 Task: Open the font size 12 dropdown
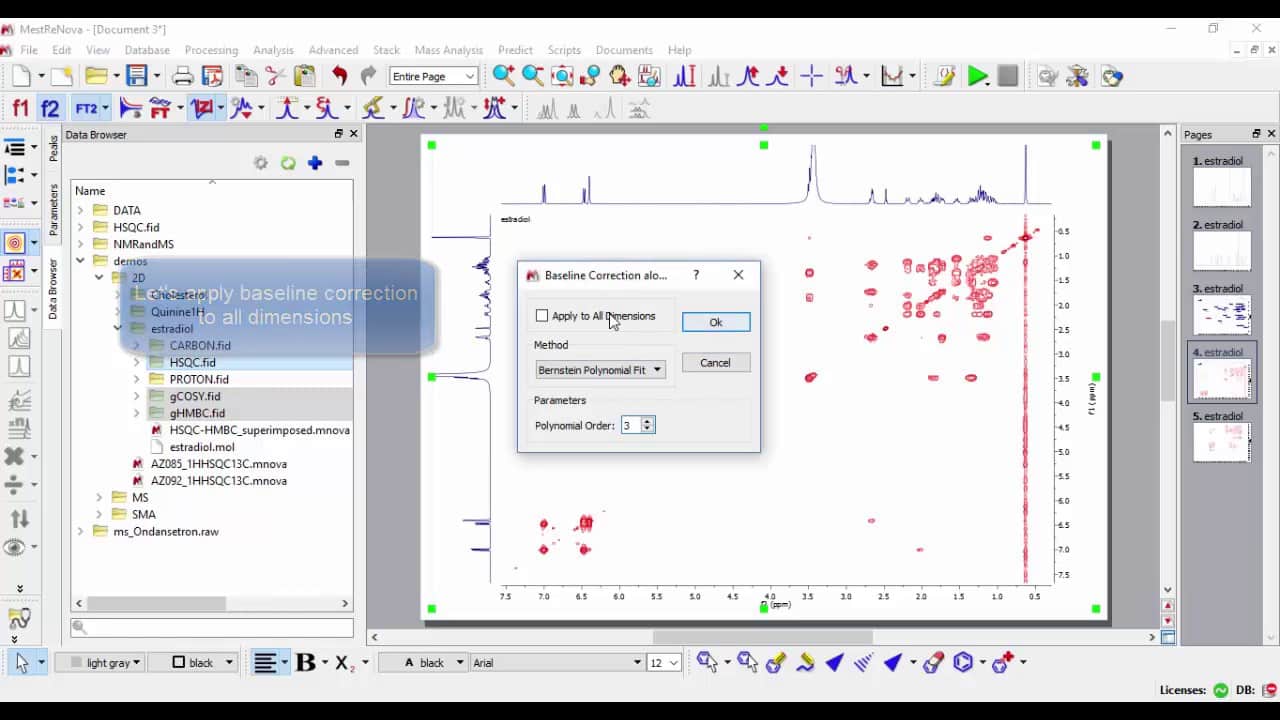(664, 662)
